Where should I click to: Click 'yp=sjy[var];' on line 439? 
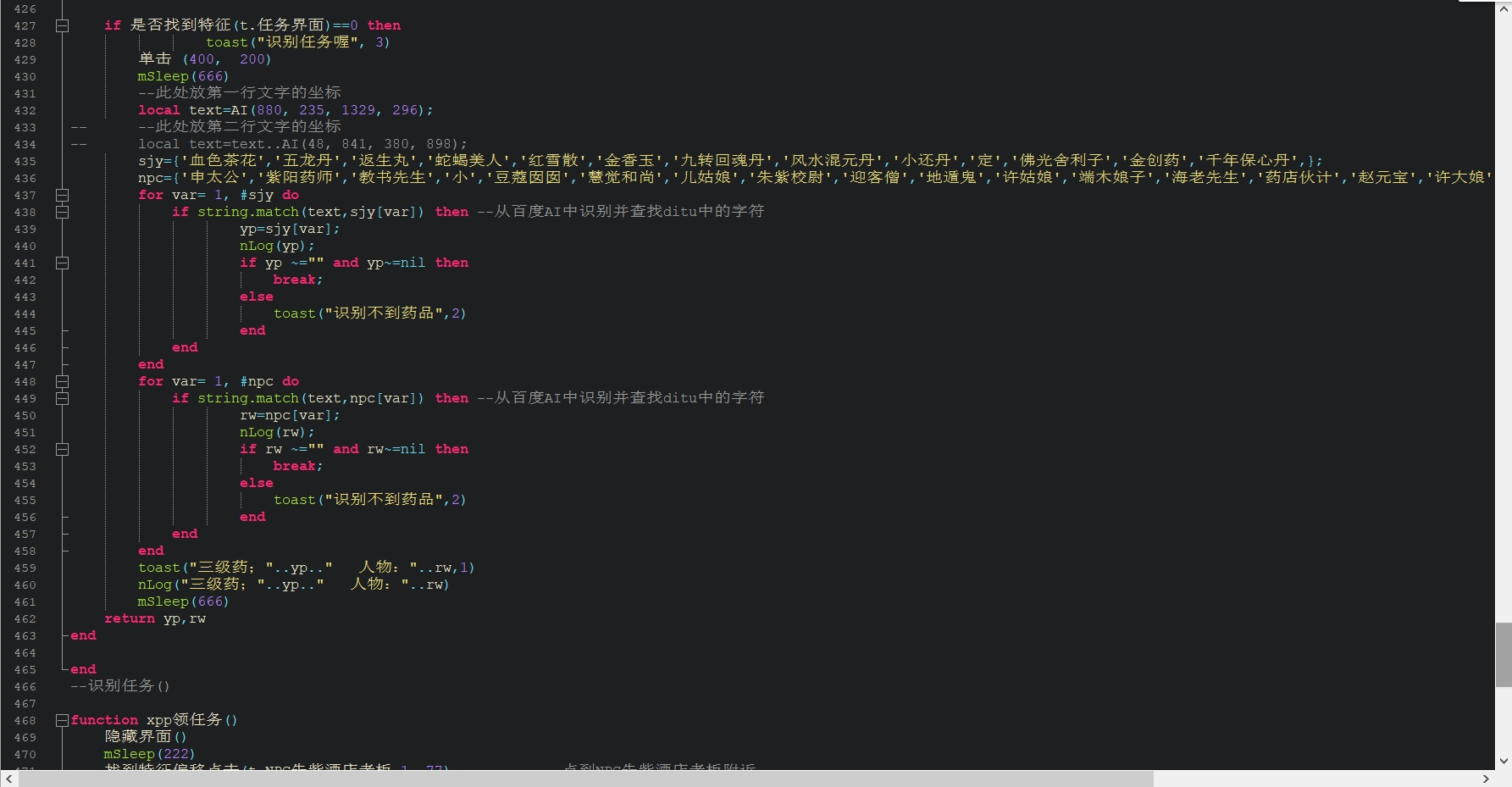coord(290,229)
